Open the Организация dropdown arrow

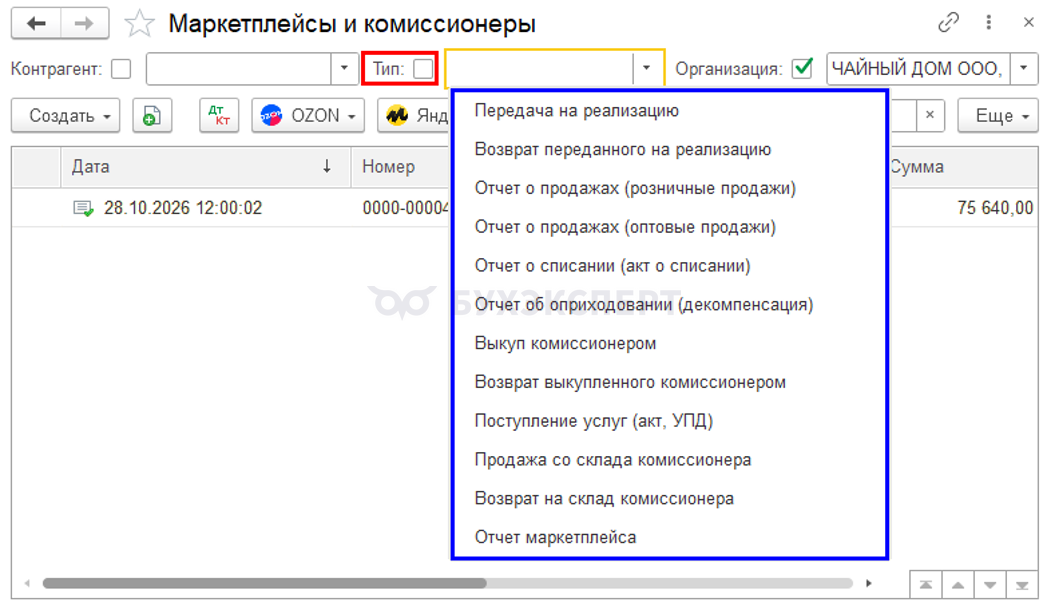pyautogui.click(x=1023, y=68)
